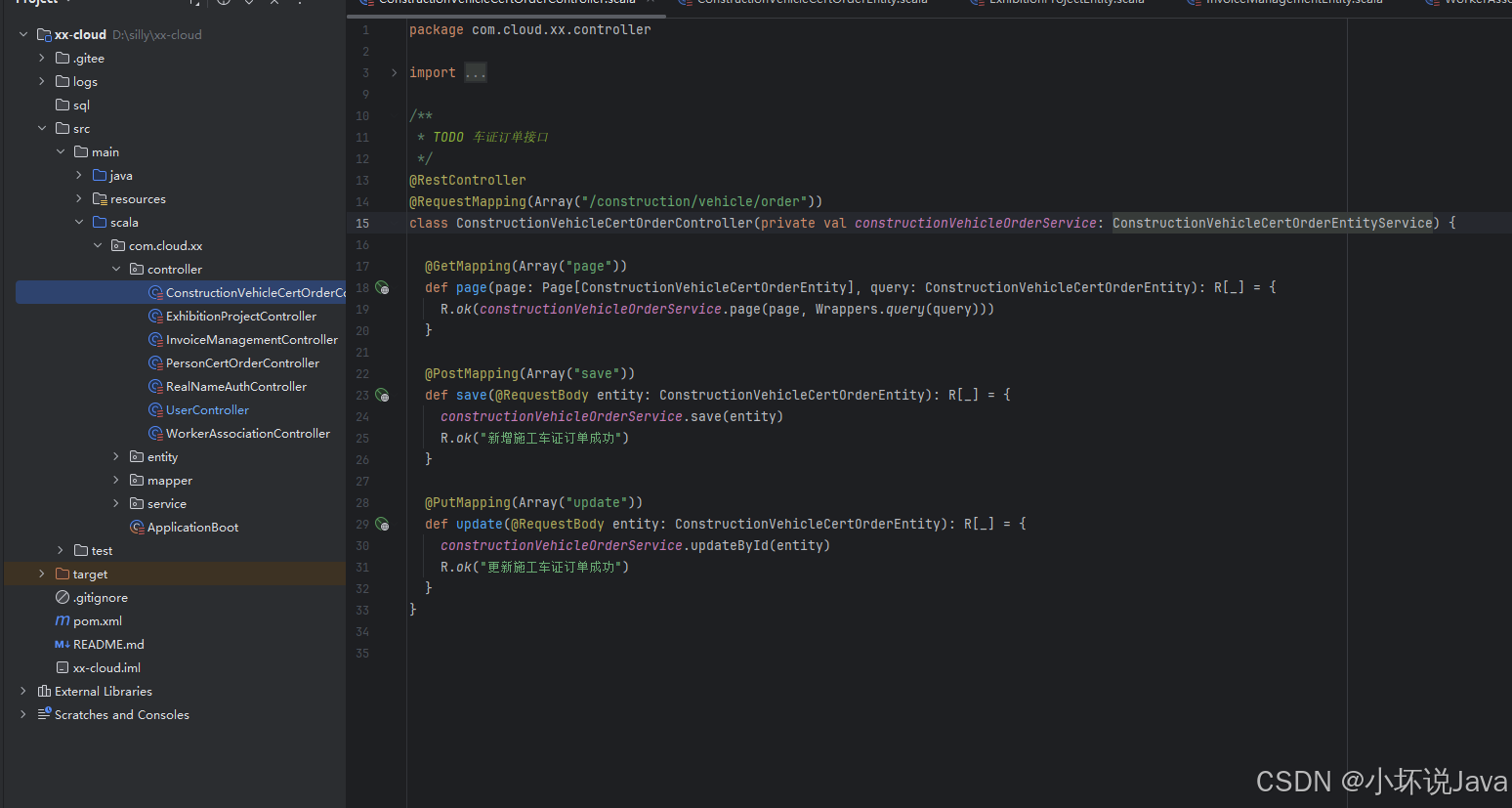The height and width of the screenshot is (808, 1512).
Task: Click the WorkerAssociationController class icon
Action: (x=155, y=433)
